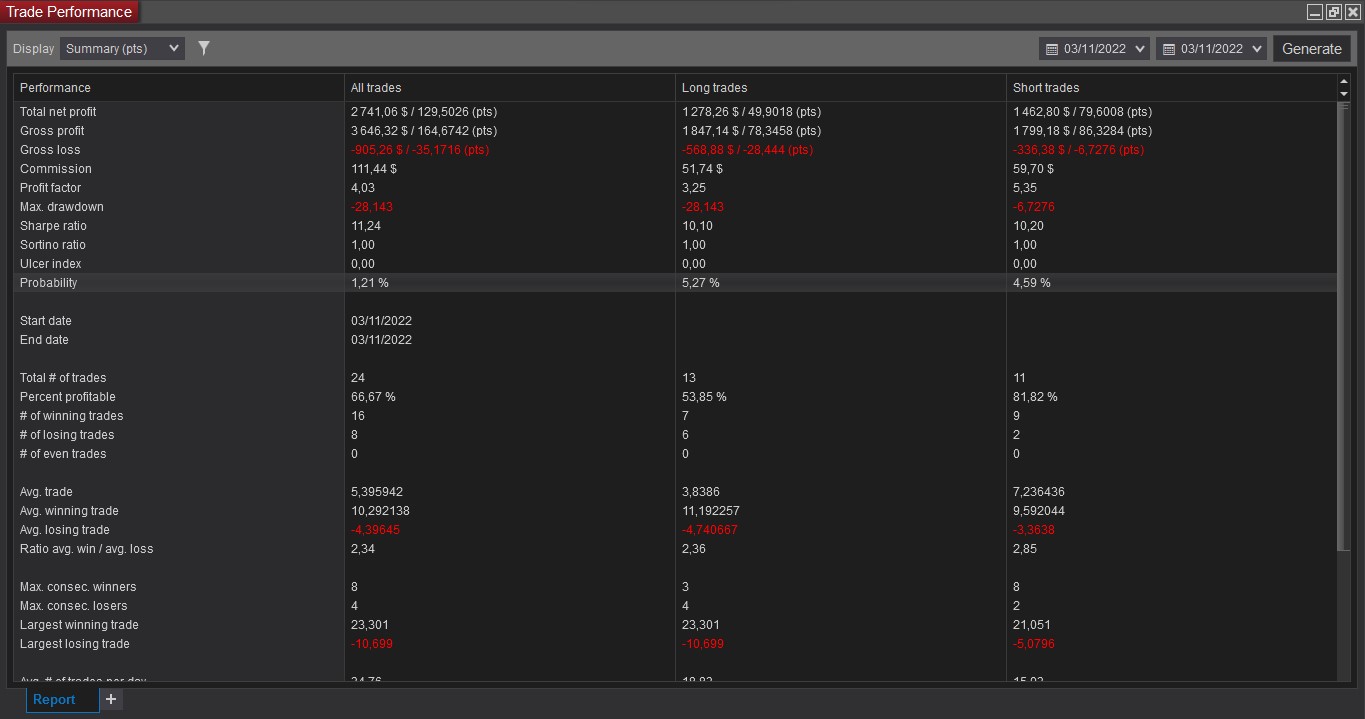Screen dimensions: 1365x719
Task: Minimize the Trade Performance window
Action: point(1315,12)
